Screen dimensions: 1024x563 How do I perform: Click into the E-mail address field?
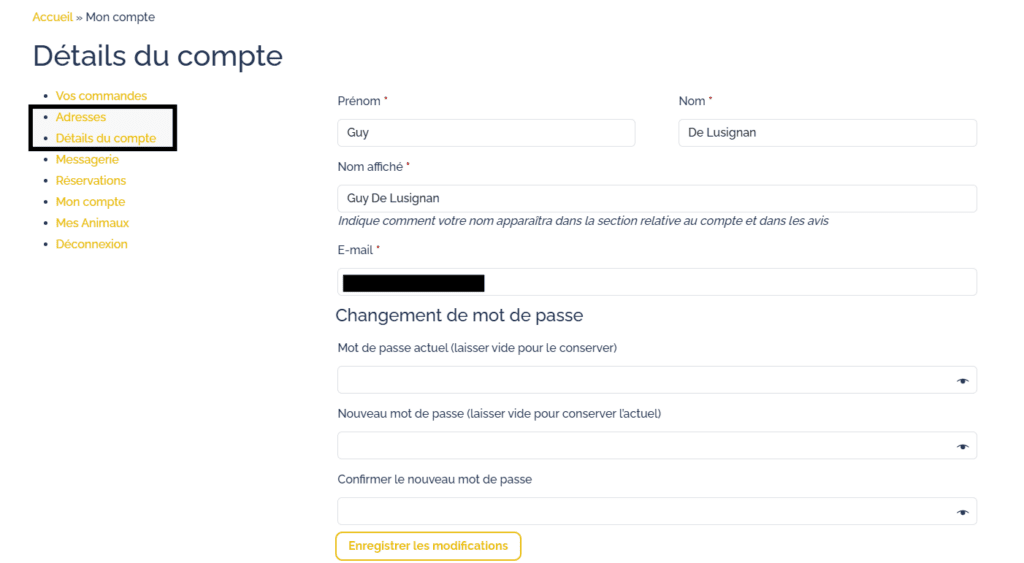click(700, 282)
